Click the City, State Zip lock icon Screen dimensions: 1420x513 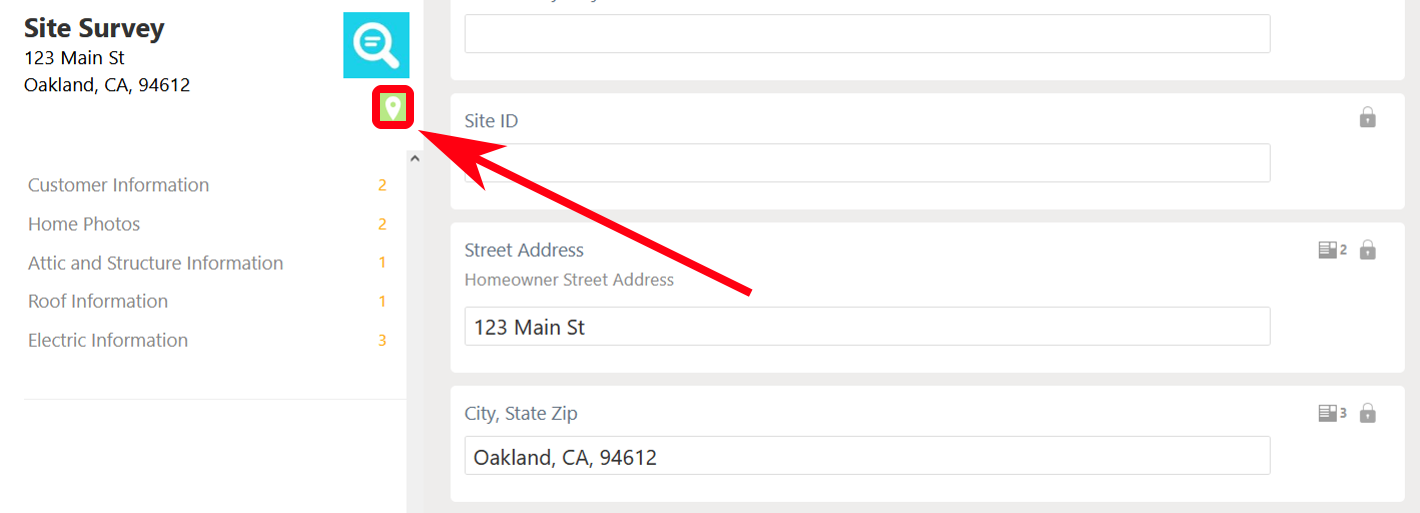click(1367, 413)
